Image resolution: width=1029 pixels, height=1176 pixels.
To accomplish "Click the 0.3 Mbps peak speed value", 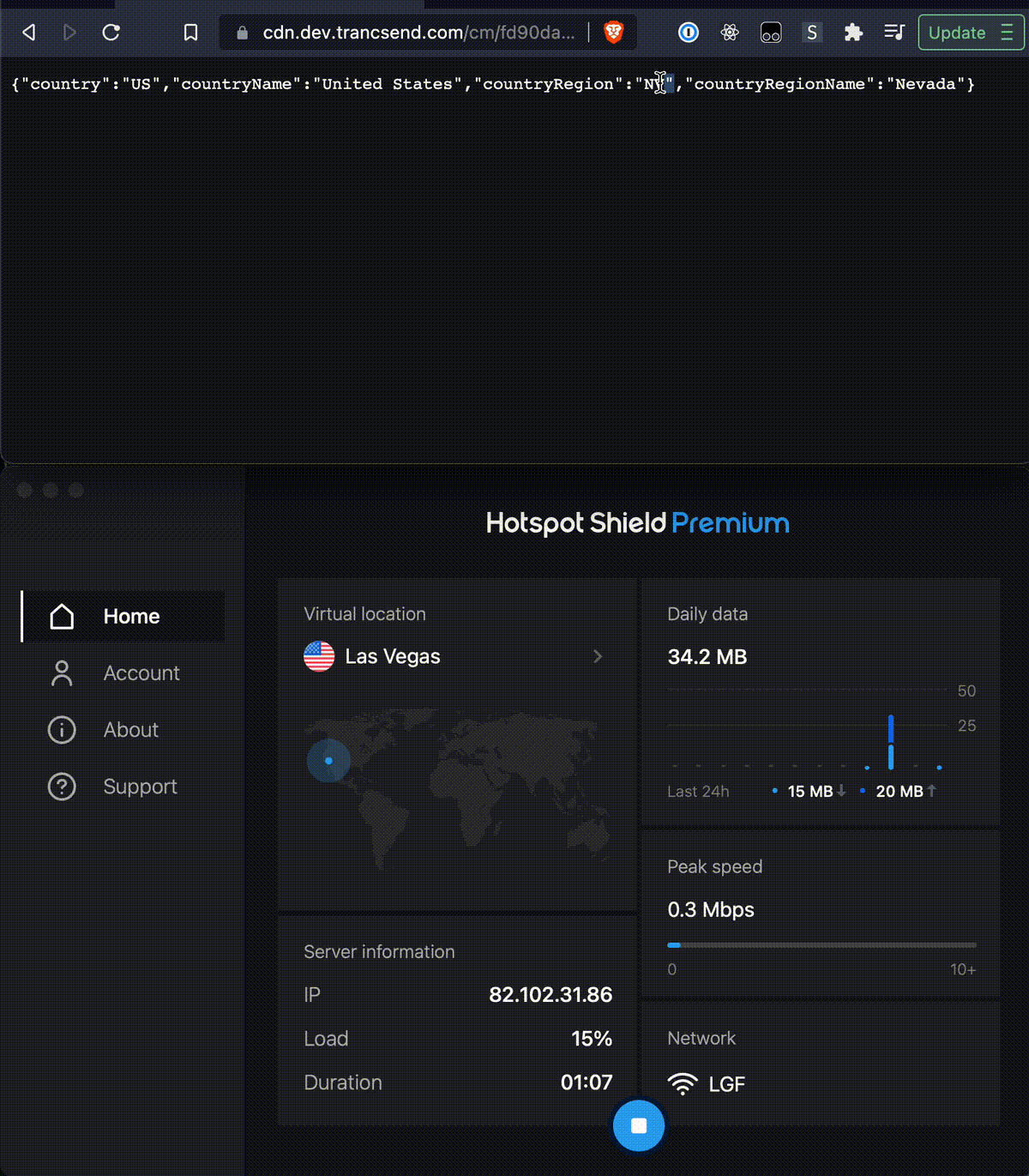I will click(x=711, y=909).
